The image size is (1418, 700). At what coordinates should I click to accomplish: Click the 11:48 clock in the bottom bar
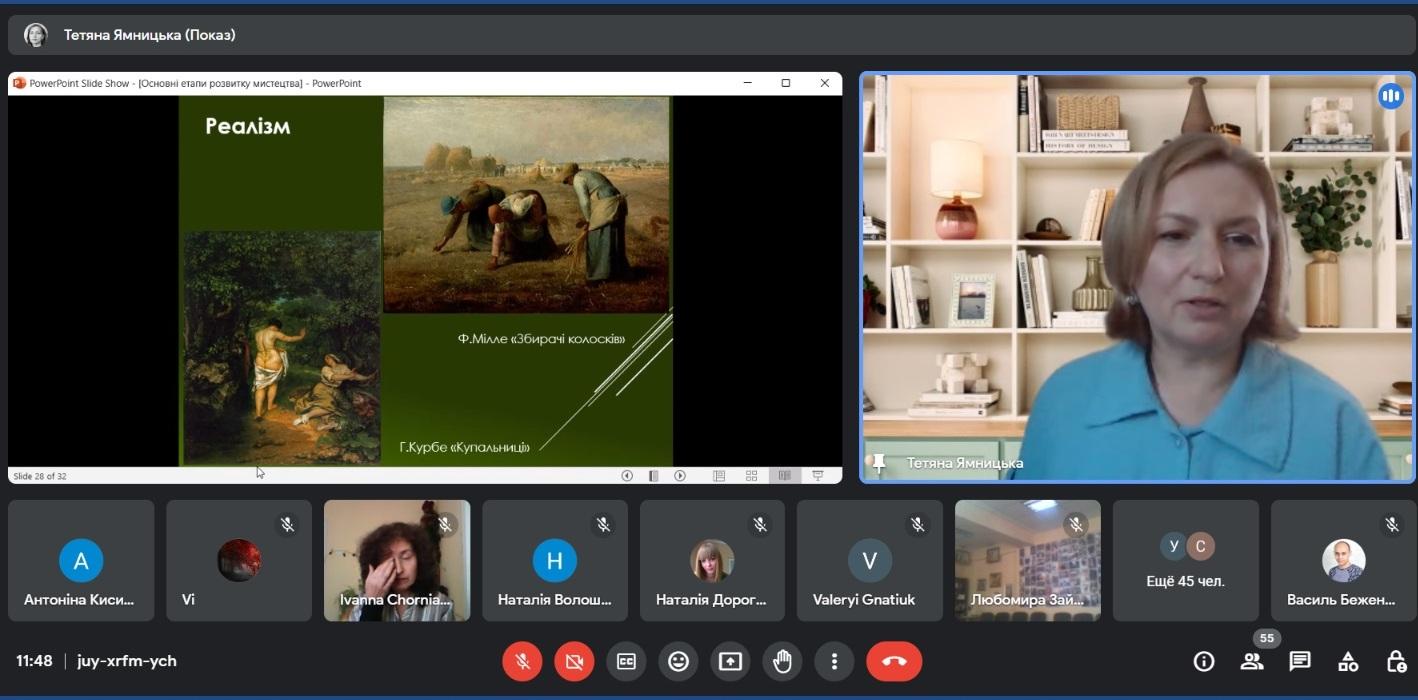click(34, 661)
